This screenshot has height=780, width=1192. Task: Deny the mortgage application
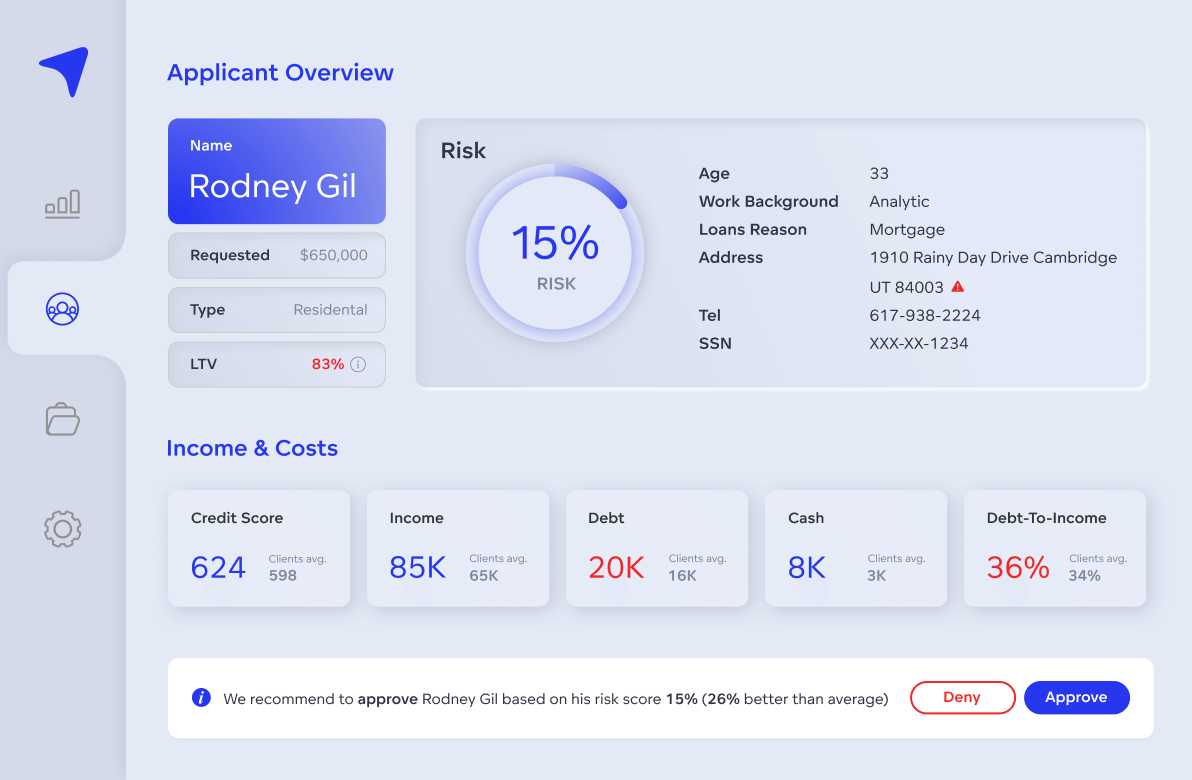pos(962,697)
